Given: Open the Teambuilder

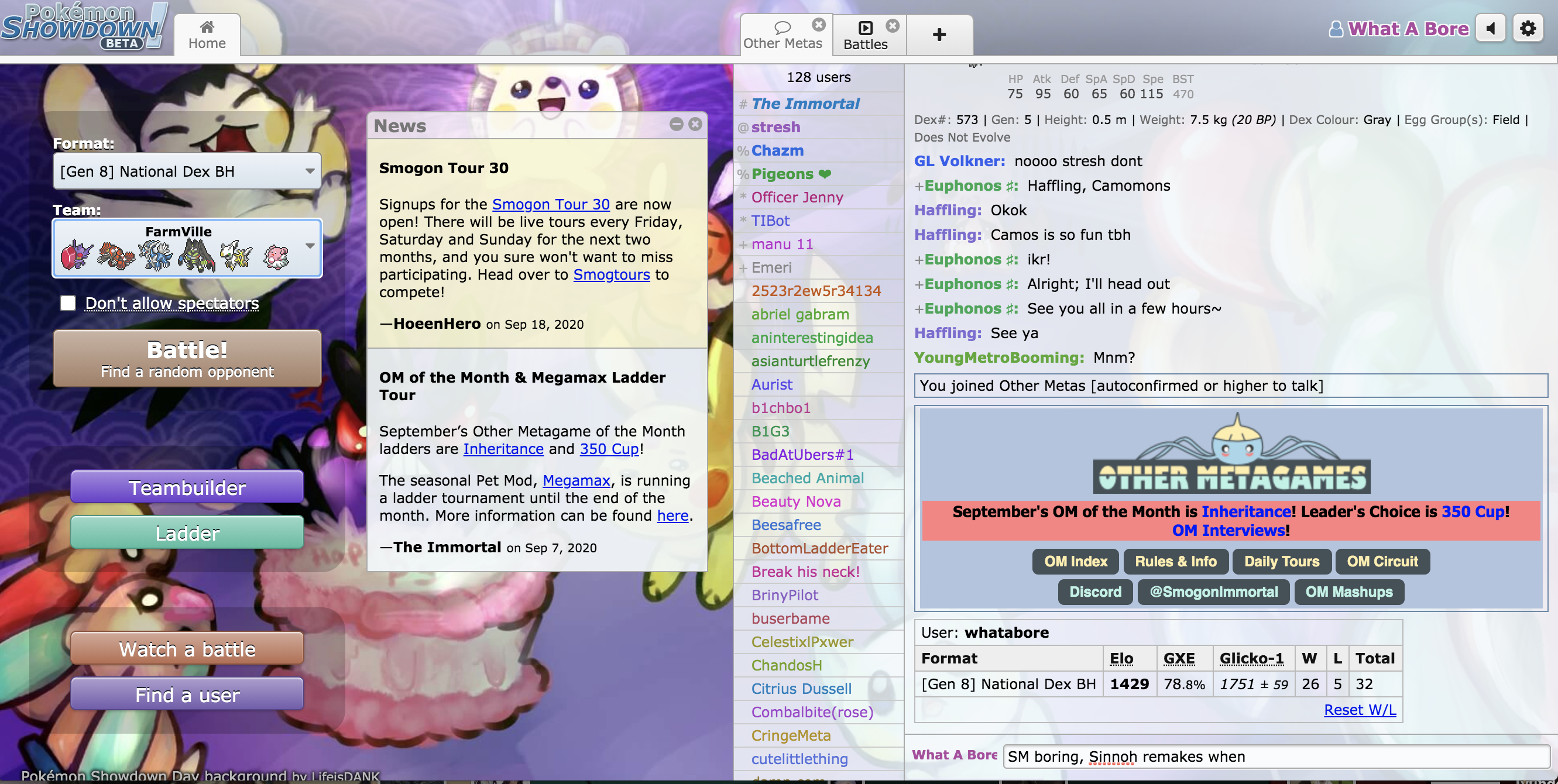Looking at the screenshot, I should click(187, 487).
